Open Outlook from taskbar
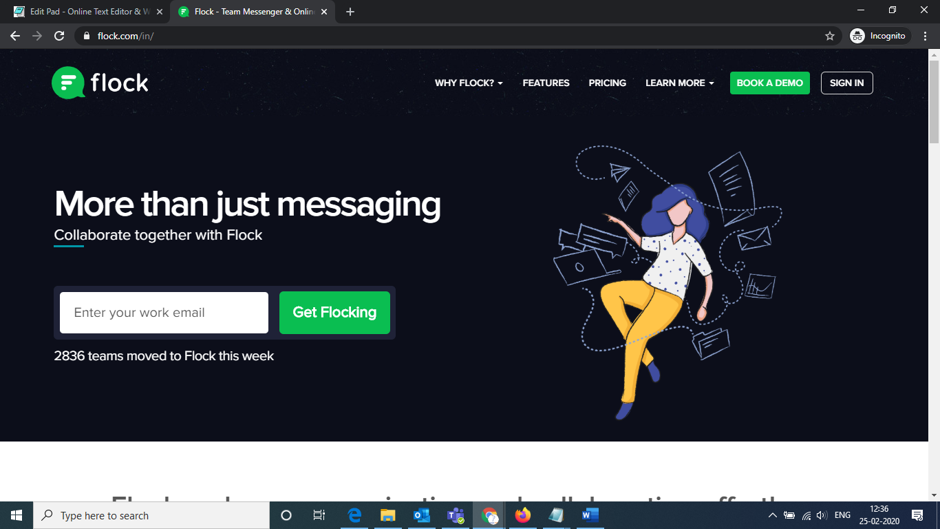940x529 pixels. pos(421,515)
